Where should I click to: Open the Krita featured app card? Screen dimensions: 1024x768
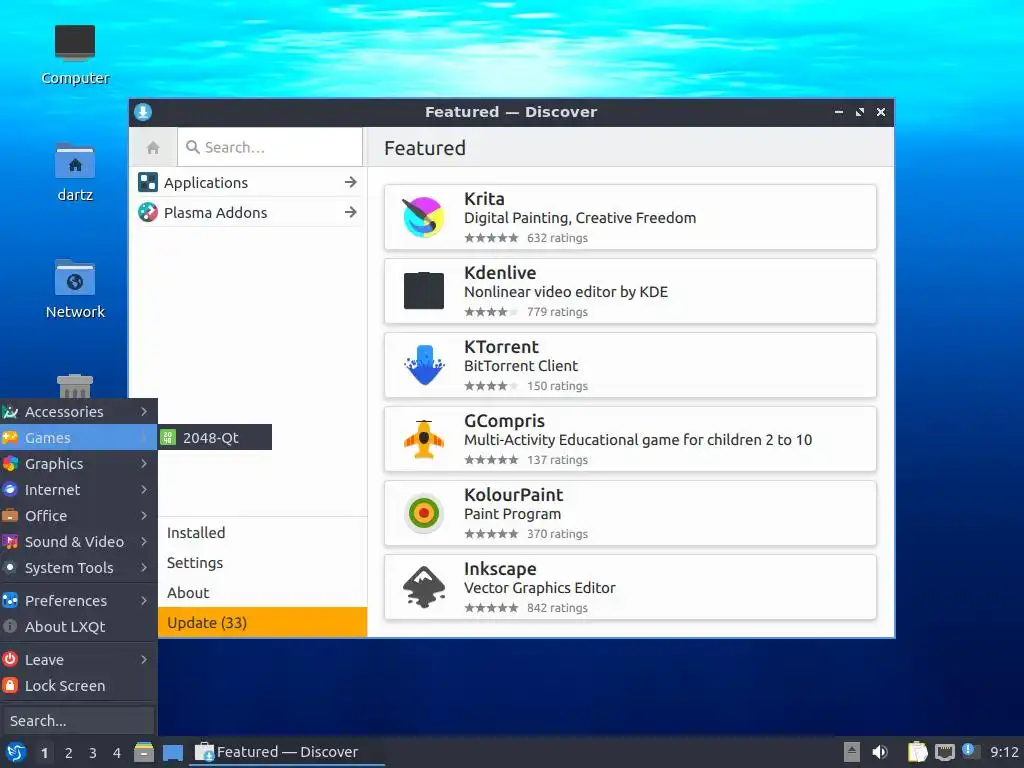pos(630,217)
